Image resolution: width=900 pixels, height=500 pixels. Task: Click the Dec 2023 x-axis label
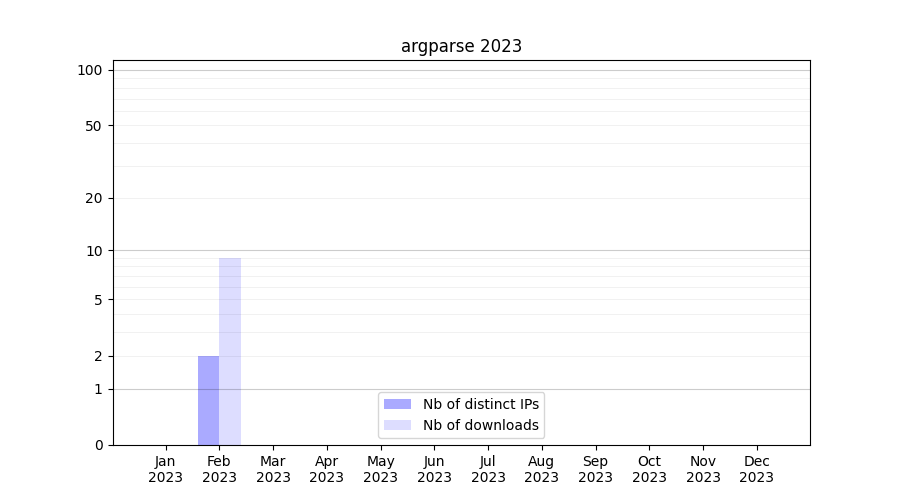757,469
